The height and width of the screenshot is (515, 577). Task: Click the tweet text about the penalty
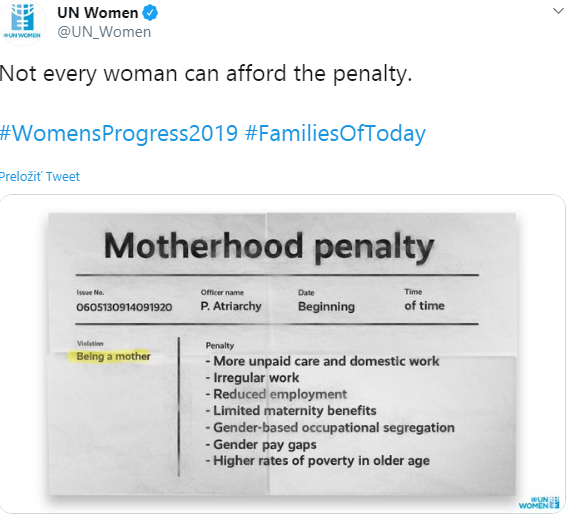click(x=206, y=74)
